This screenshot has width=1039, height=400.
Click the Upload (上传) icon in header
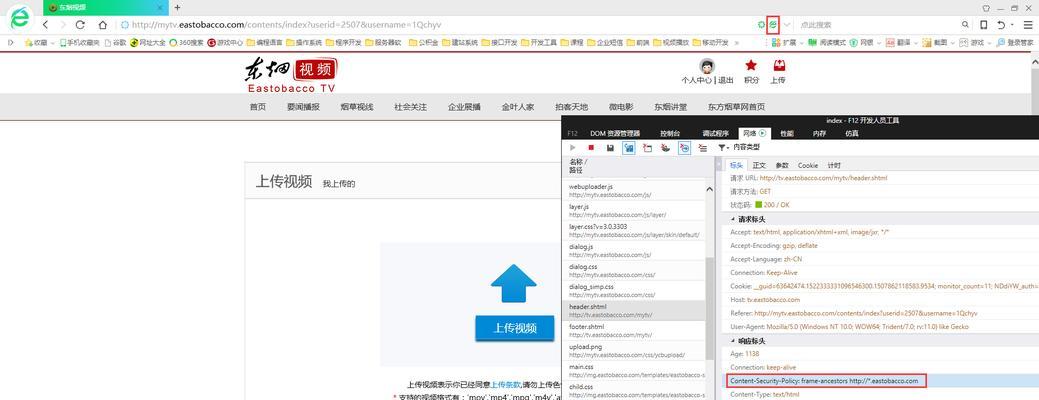coord(778,66)
